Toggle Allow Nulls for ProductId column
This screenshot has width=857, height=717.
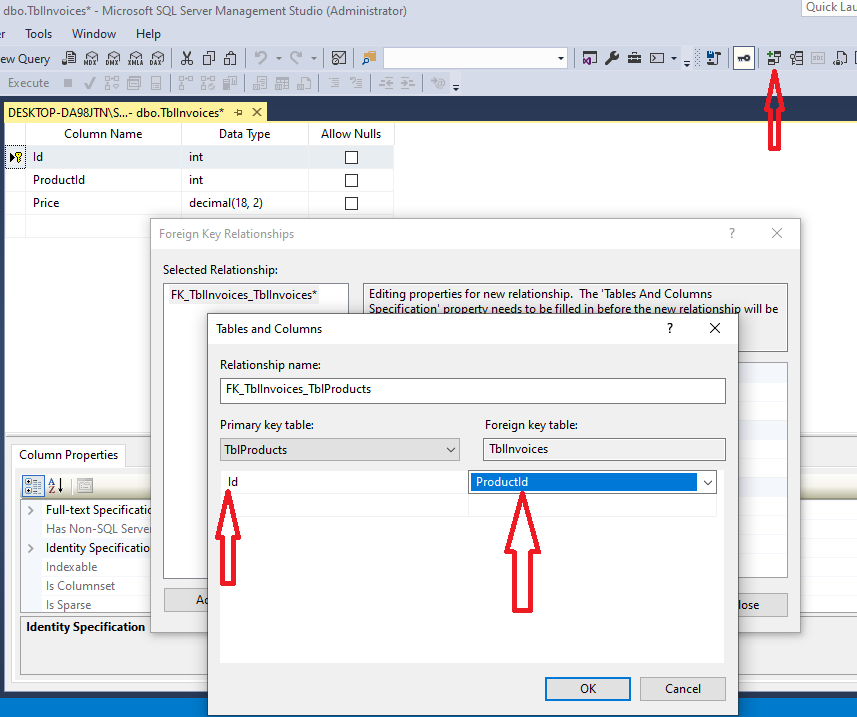(351, 180)
